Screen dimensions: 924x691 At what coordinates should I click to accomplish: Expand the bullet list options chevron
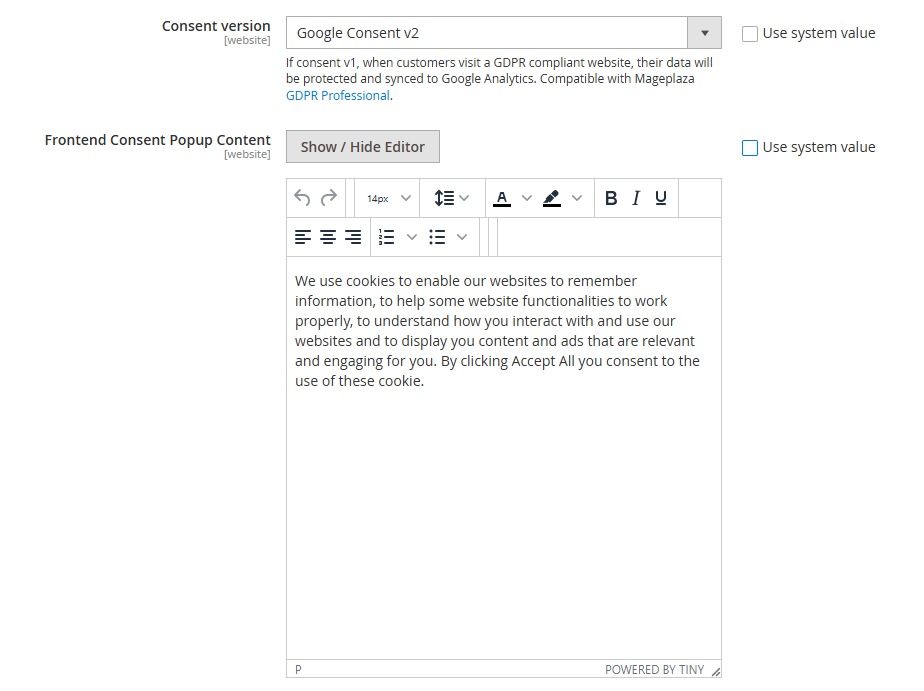pyautogui.click(x=461, y=237)
